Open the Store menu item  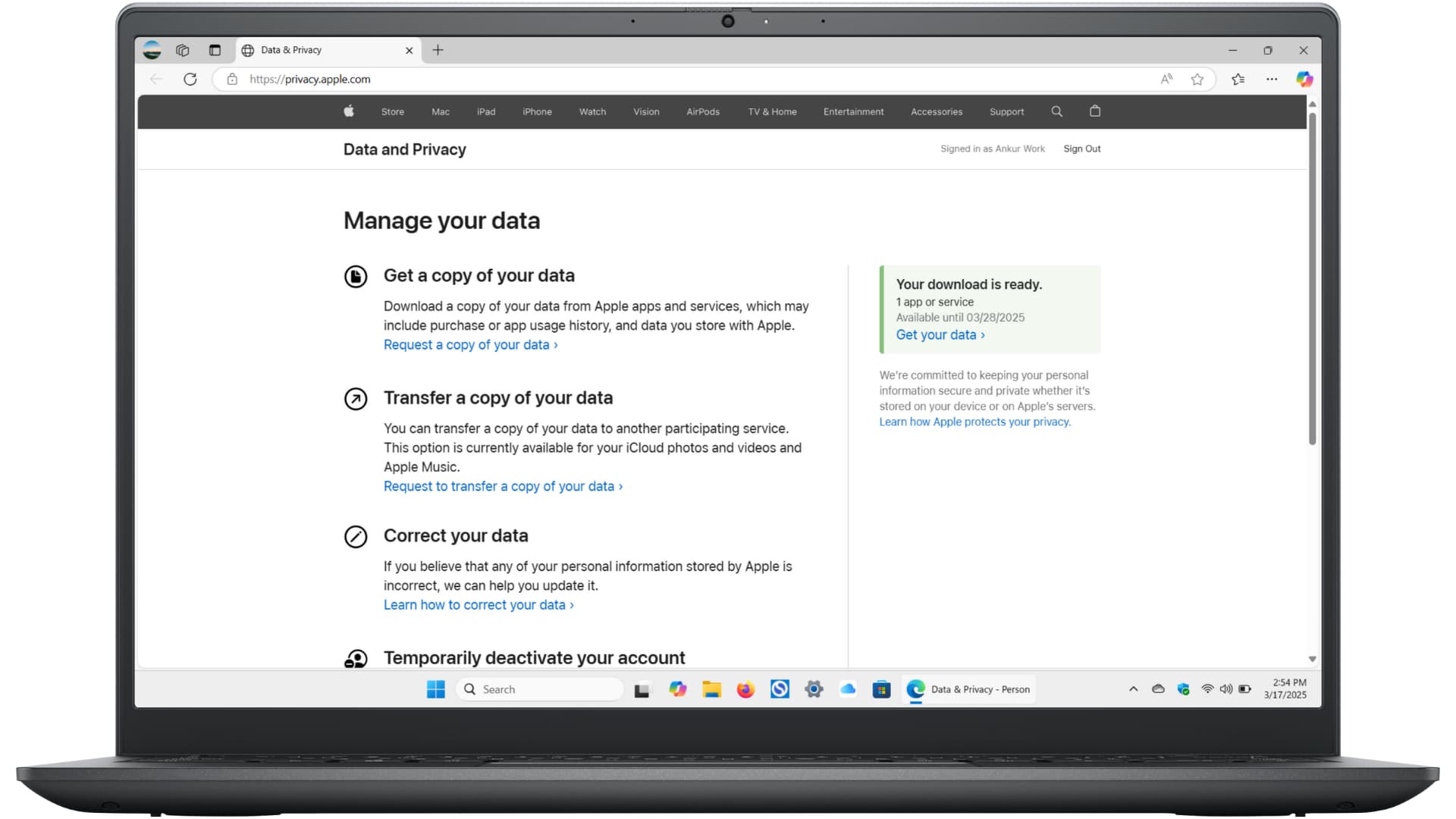tap(392, 111)
